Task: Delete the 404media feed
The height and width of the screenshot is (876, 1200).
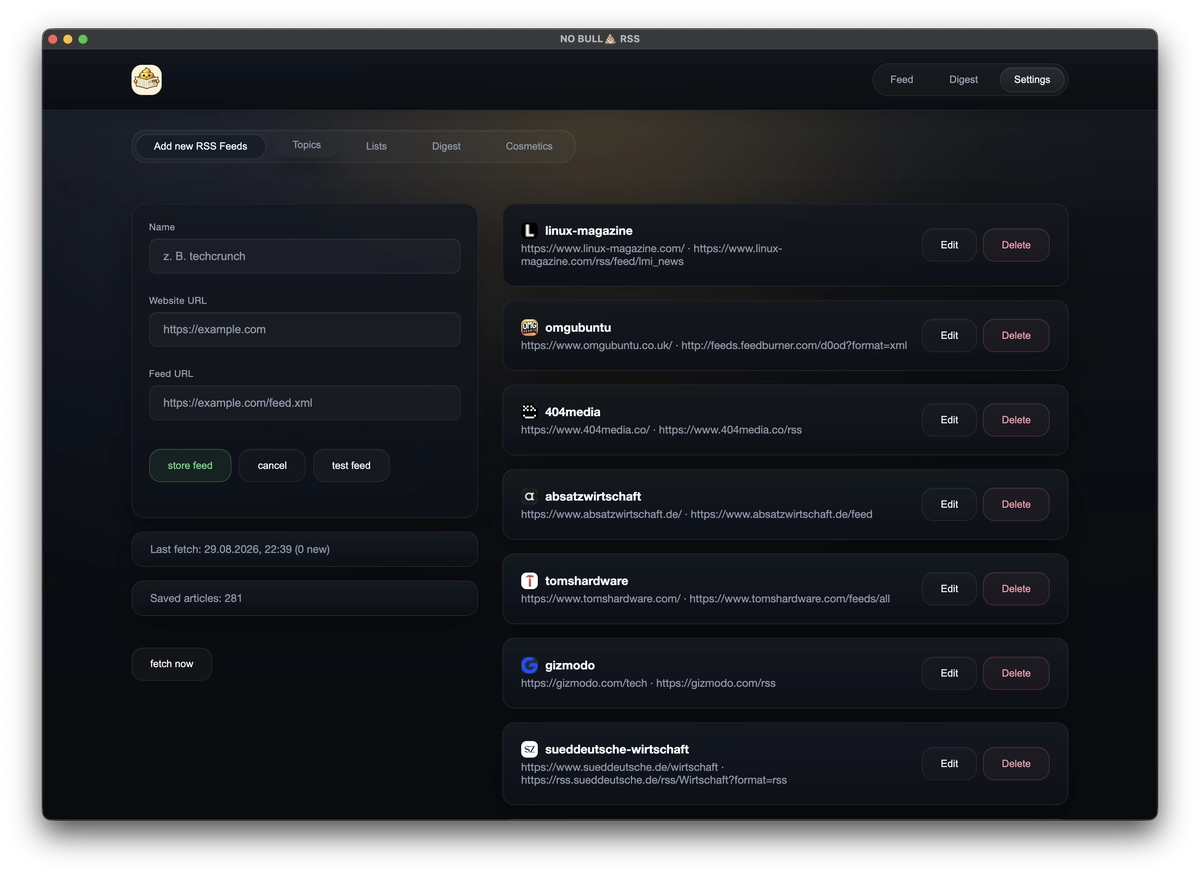Action: point(1016,420)
